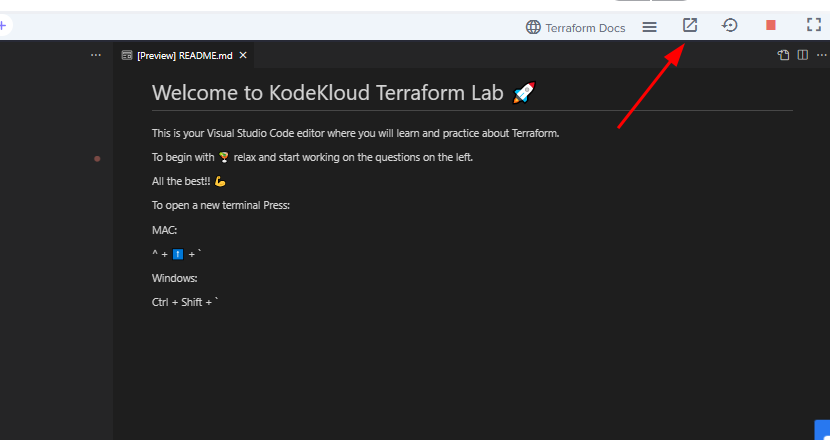Click the purple plus icon at top-left

(x=3, y=26)
